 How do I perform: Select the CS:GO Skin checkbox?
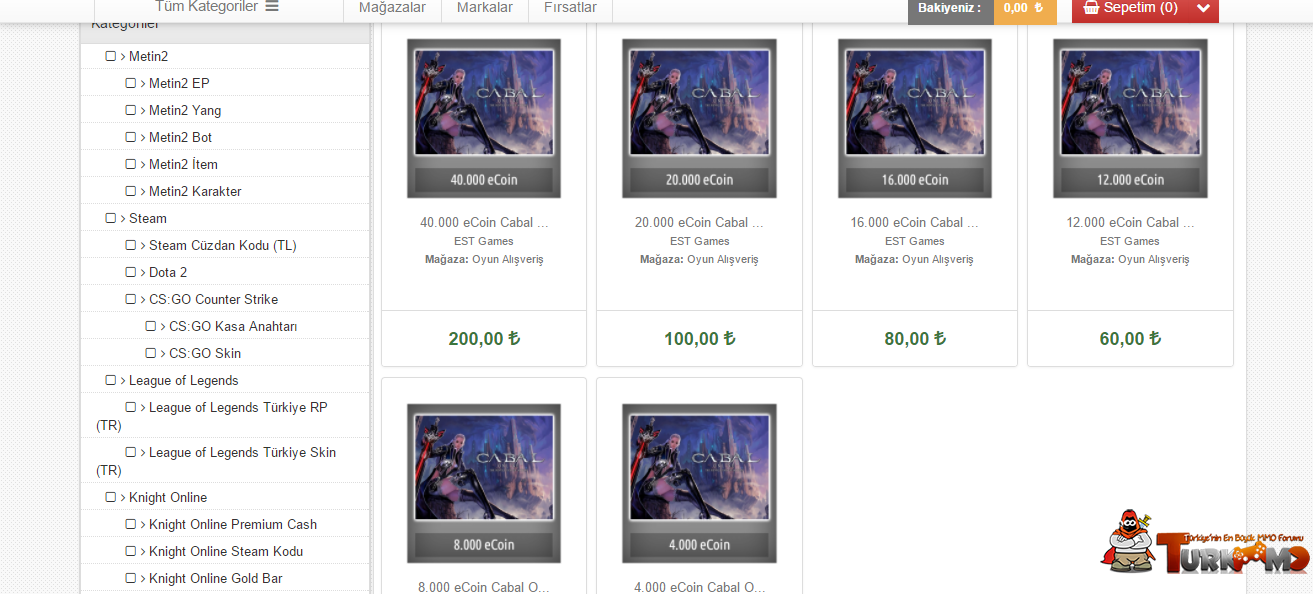(151, 353)
